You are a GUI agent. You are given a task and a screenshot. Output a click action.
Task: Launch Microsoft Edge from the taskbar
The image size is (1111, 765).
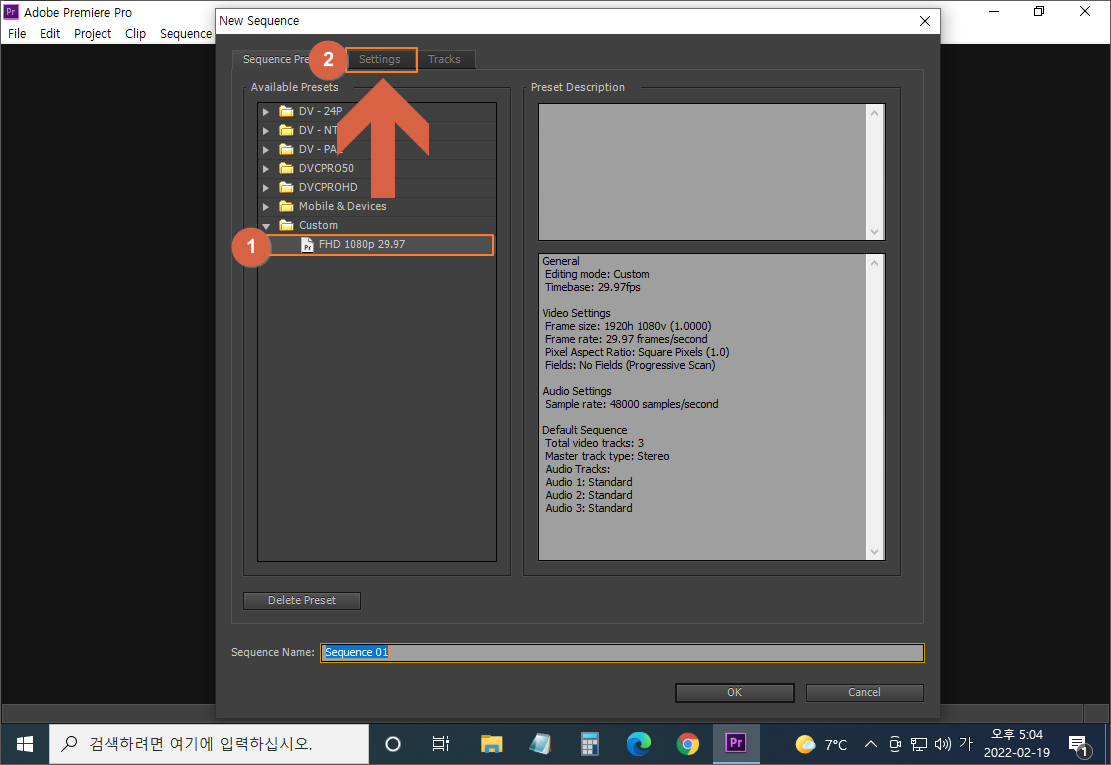point(638,744)
